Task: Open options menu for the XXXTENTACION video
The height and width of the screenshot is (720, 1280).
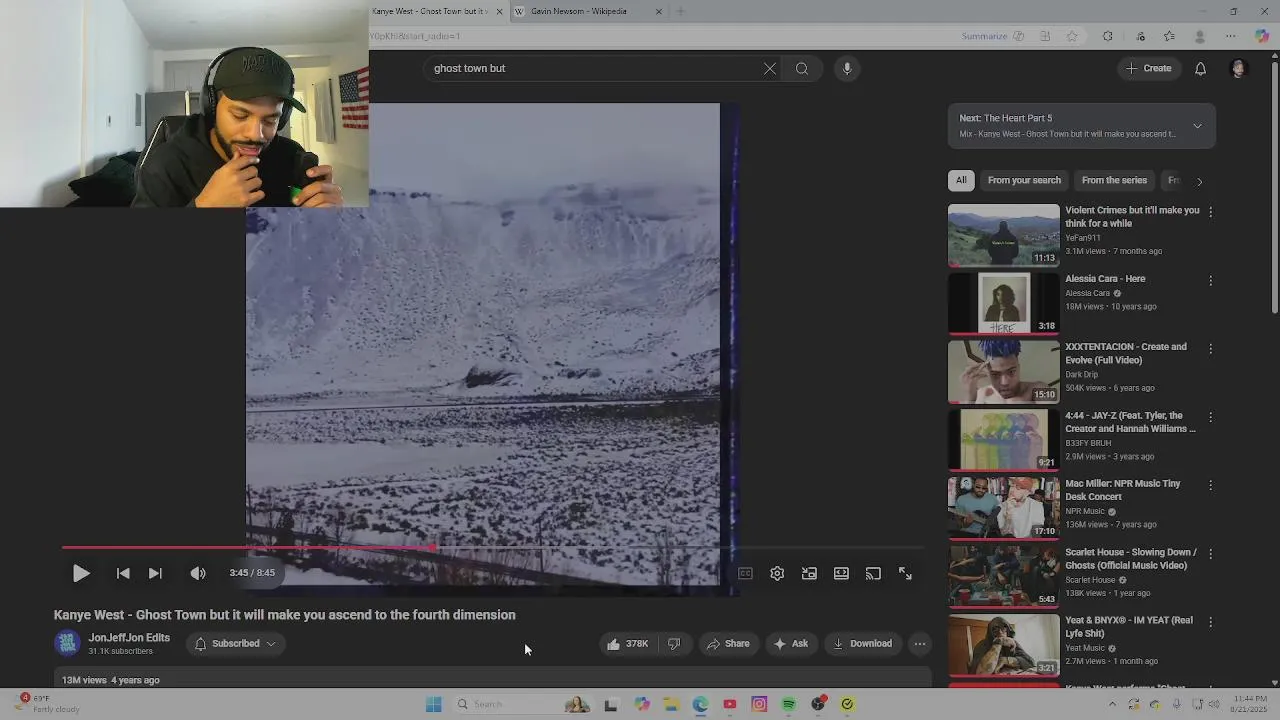Action: pyautogui.click(x=1210, y=349)
